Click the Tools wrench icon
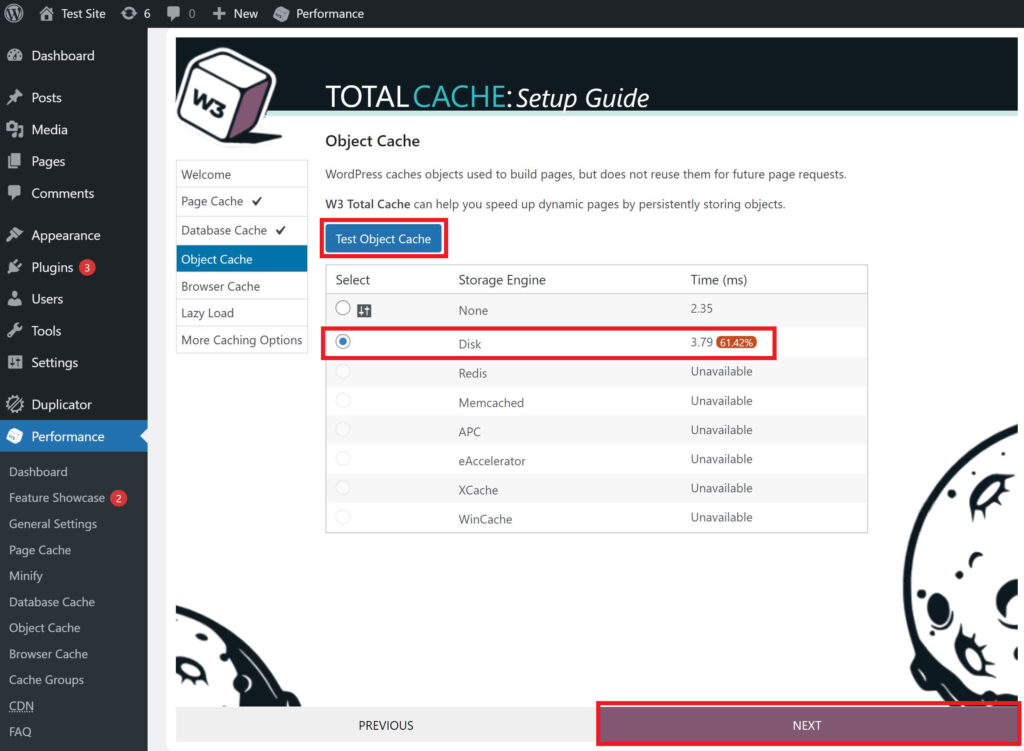 pyautogui.click(x=15, y=330)
